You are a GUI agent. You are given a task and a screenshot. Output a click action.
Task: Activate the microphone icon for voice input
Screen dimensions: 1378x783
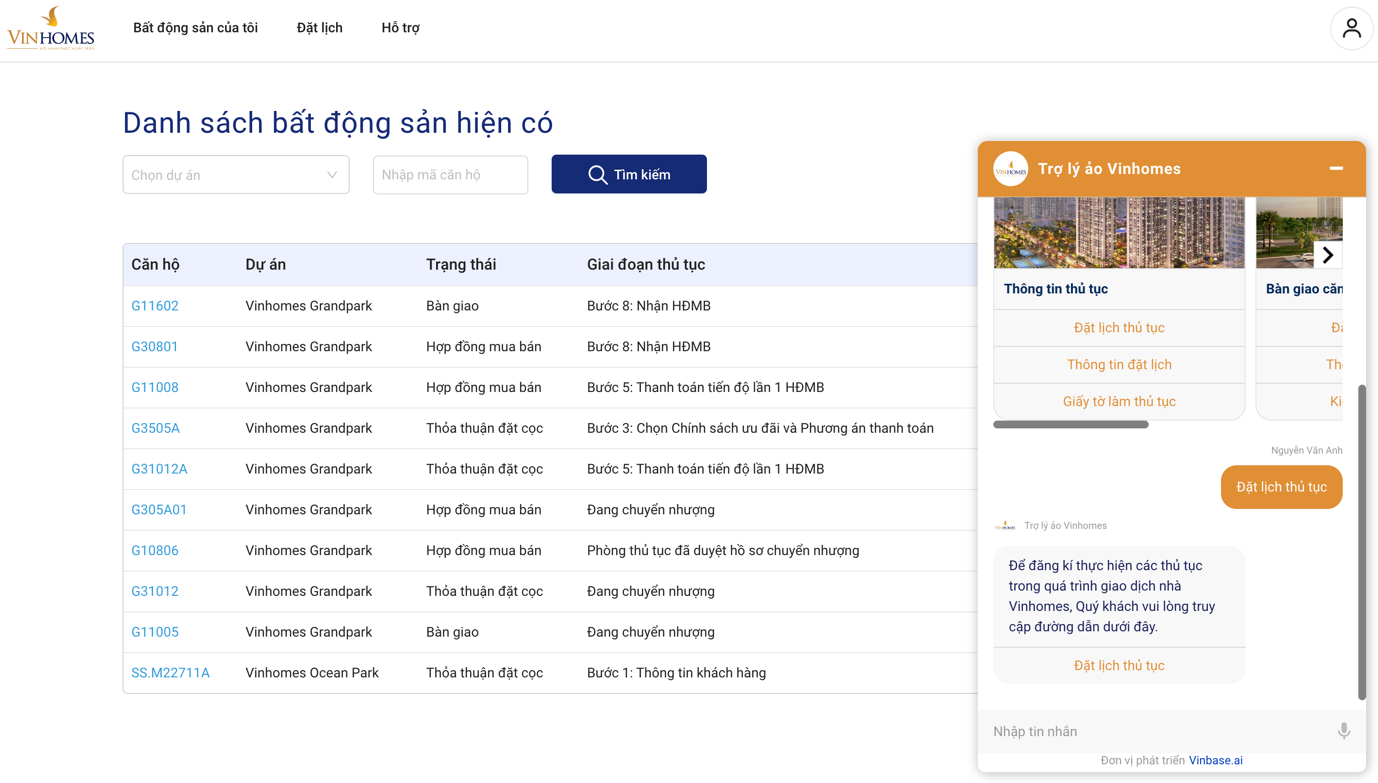point(1343,731)
